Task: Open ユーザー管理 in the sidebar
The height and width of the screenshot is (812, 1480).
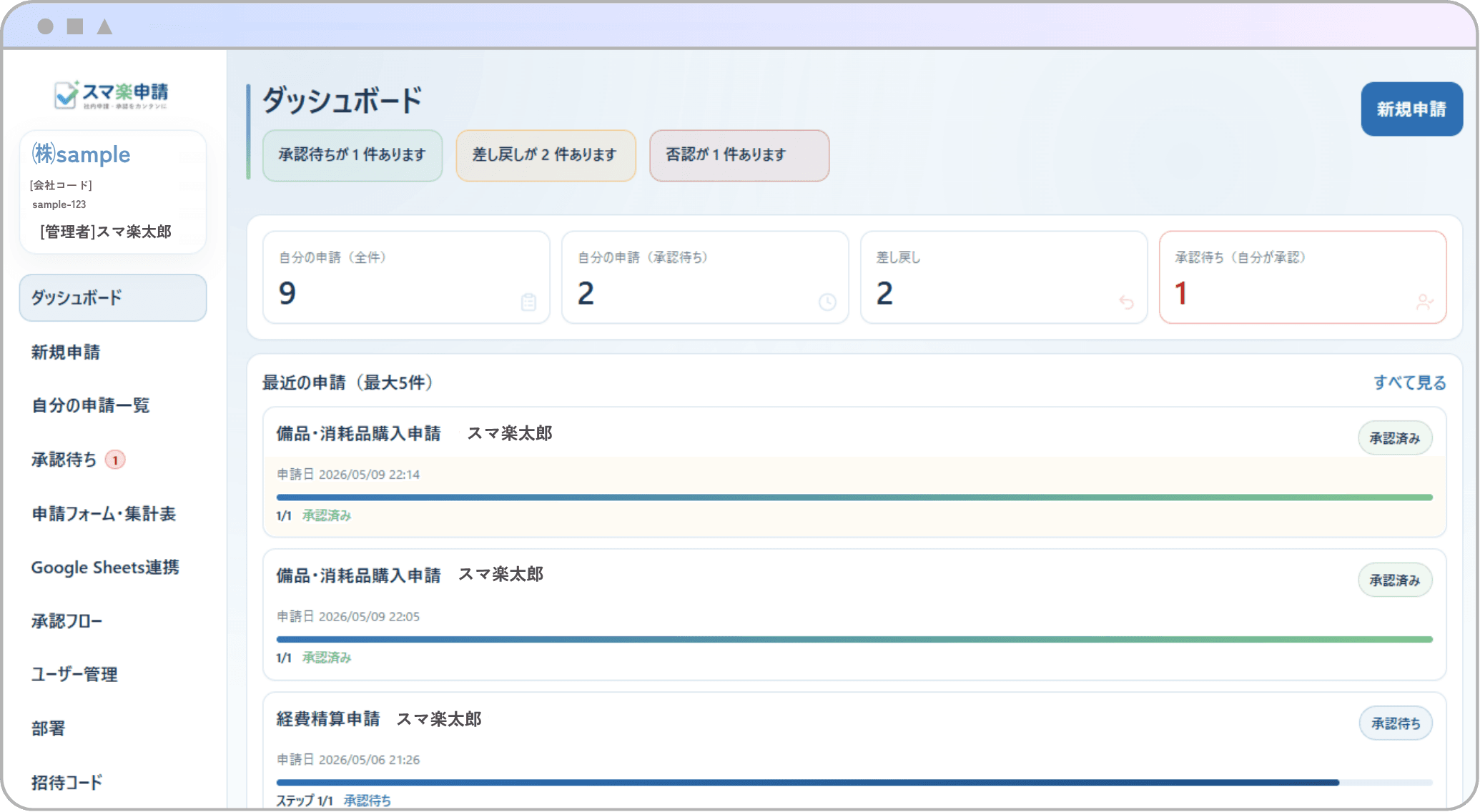Action: pyautogui.click(x=74, y=674)
